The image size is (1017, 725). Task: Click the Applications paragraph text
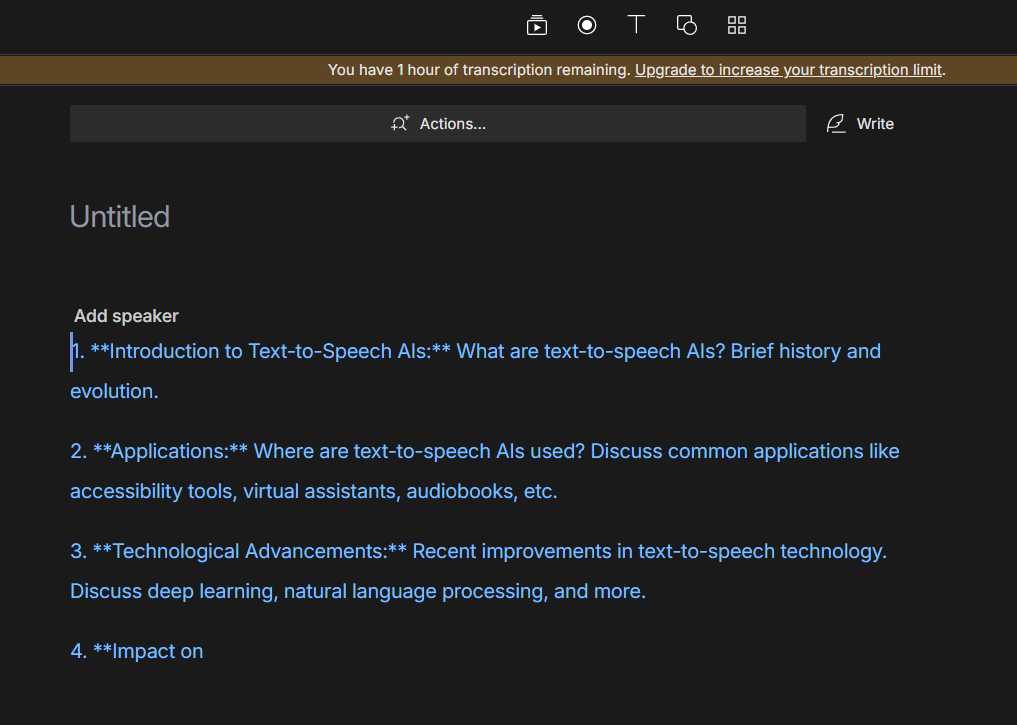tap(485, 452)
